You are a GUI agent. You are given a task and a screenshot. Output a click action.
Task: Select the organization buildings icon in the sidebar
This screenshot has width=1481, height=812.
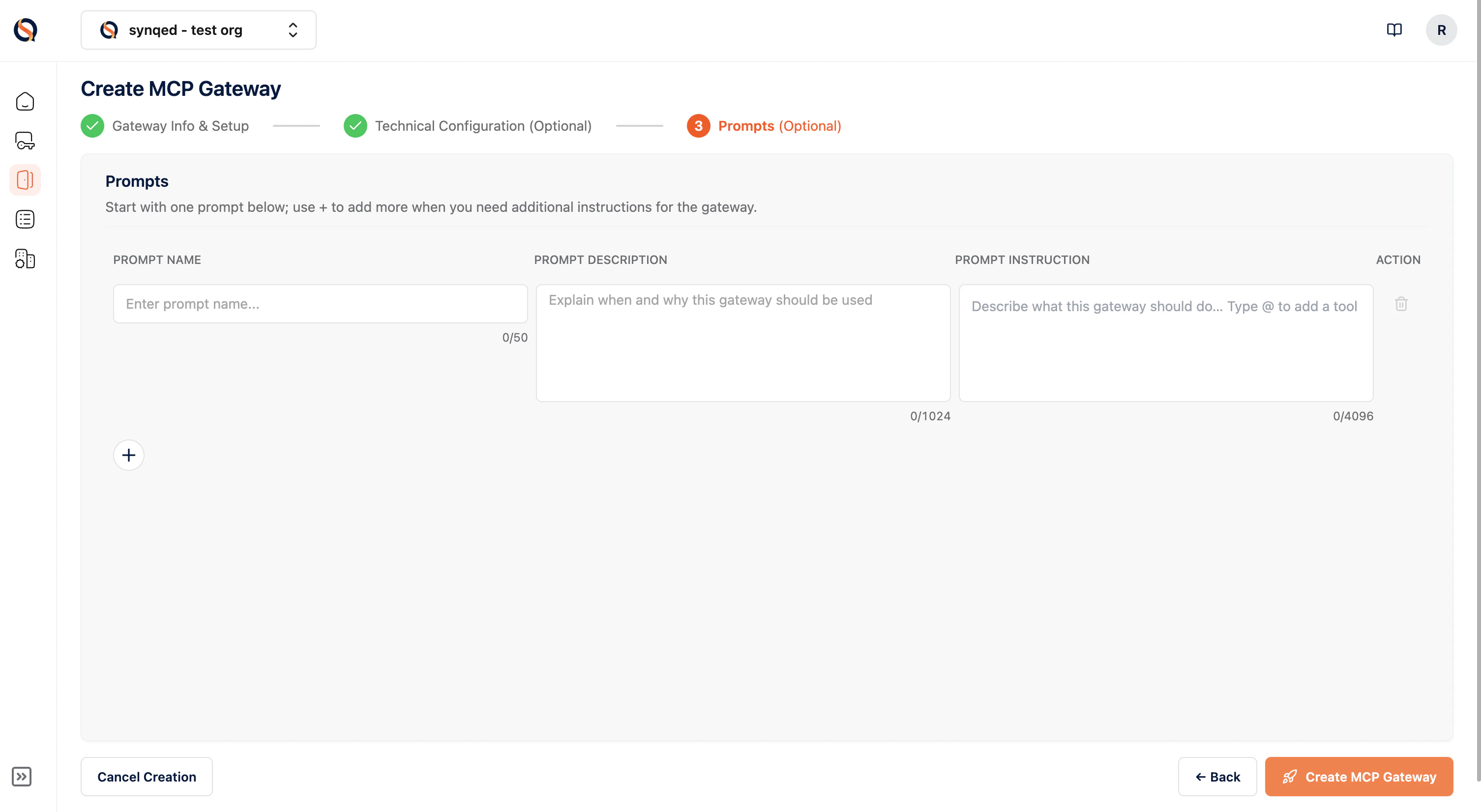coord(25,259)
